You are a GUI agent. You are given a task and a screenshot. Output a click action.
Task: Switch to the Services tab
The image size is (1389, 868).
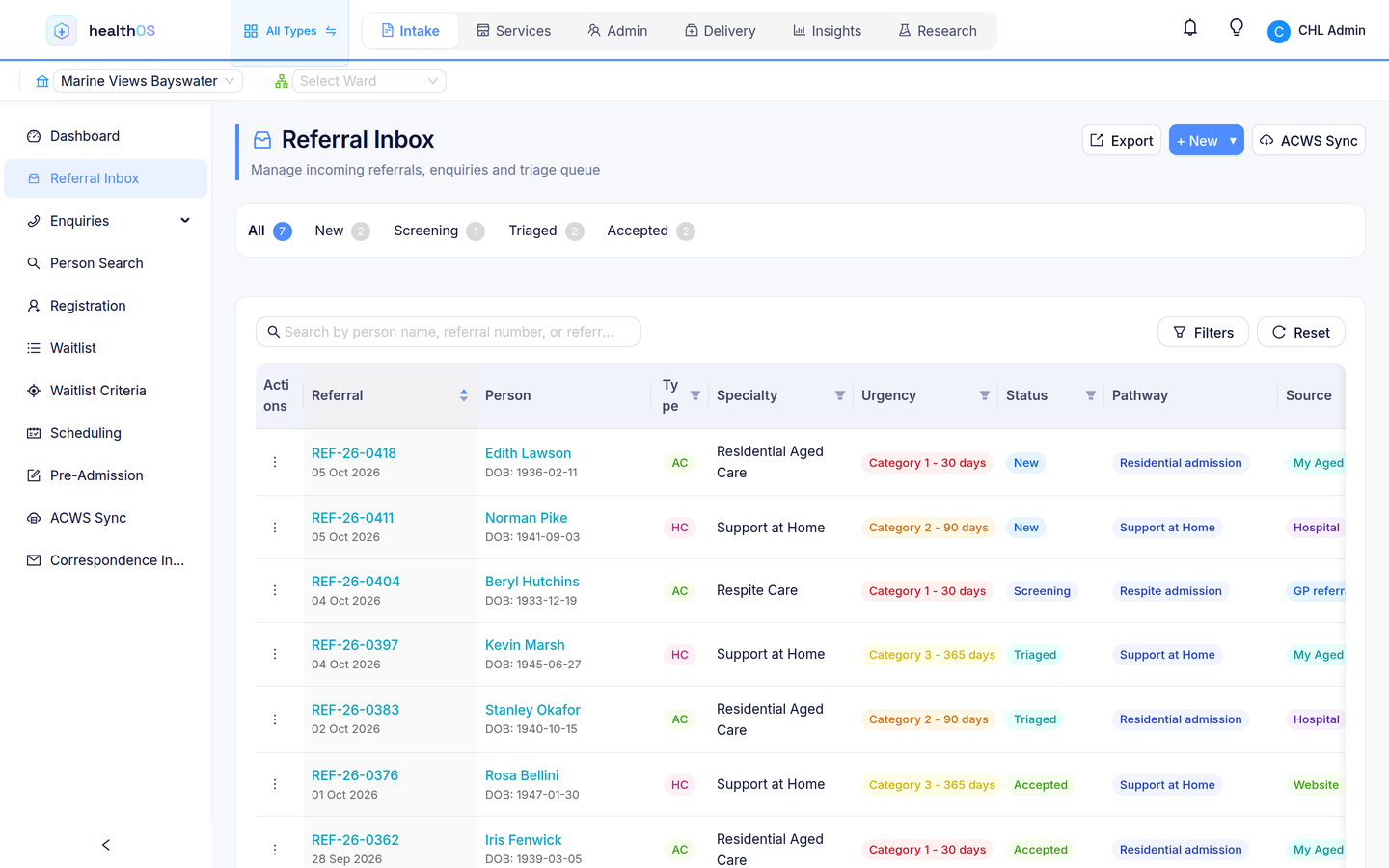point(513,31)
